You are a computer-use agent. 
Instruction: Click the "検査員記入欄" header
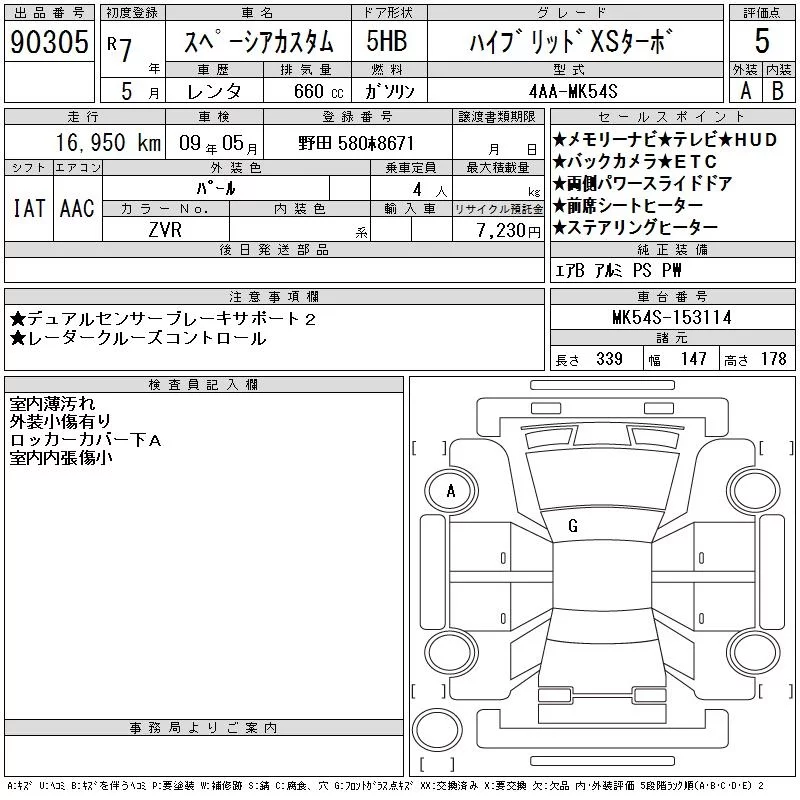pos(204,385)
